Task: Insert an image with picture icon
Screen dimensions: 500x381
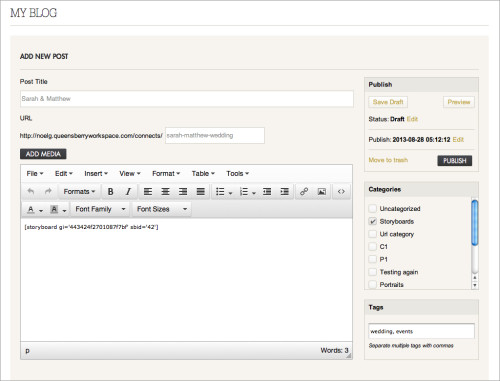Action: pos(322,192)
